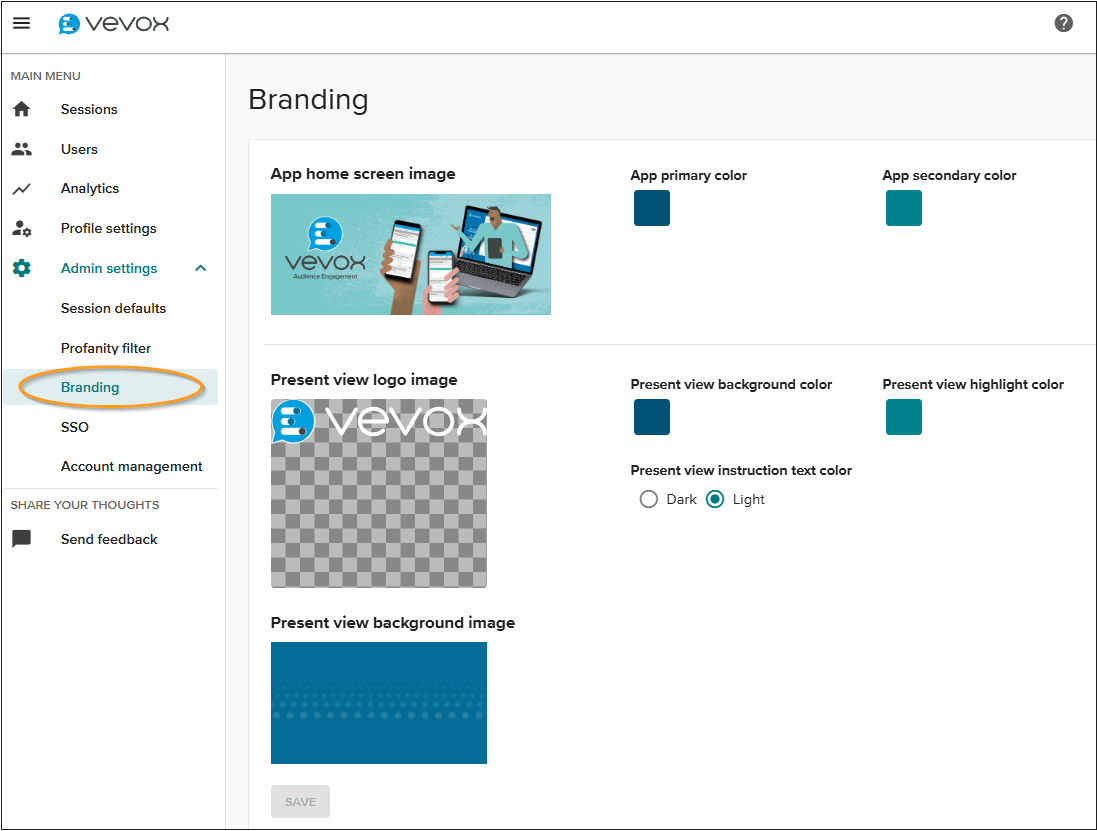This screenshot has height=831, width=1097.
Task: Open Profanity filter submenu item
Action: point(106,348)
